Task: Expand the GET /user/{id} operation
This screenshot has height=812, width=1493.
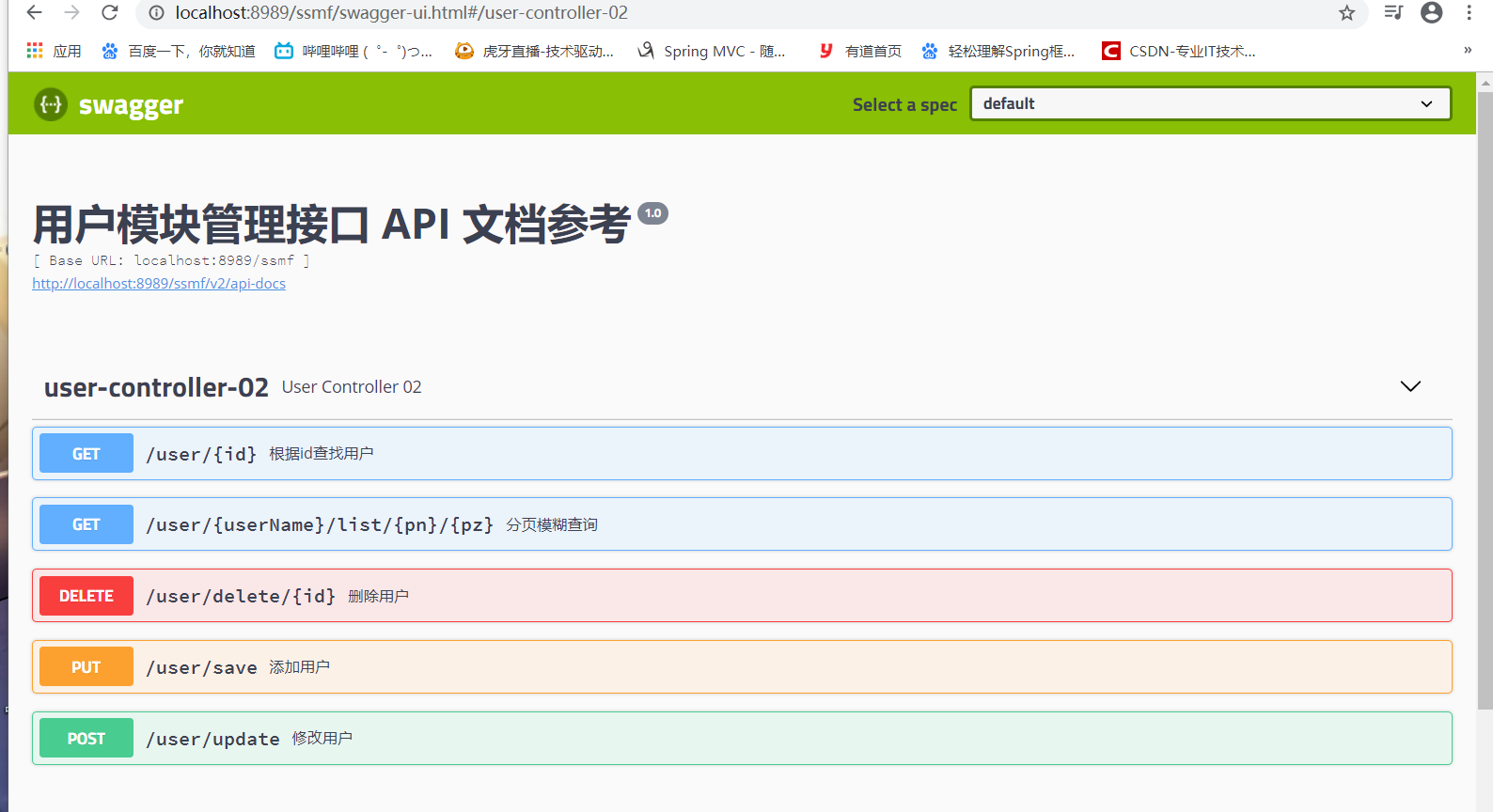Action: 742,454
